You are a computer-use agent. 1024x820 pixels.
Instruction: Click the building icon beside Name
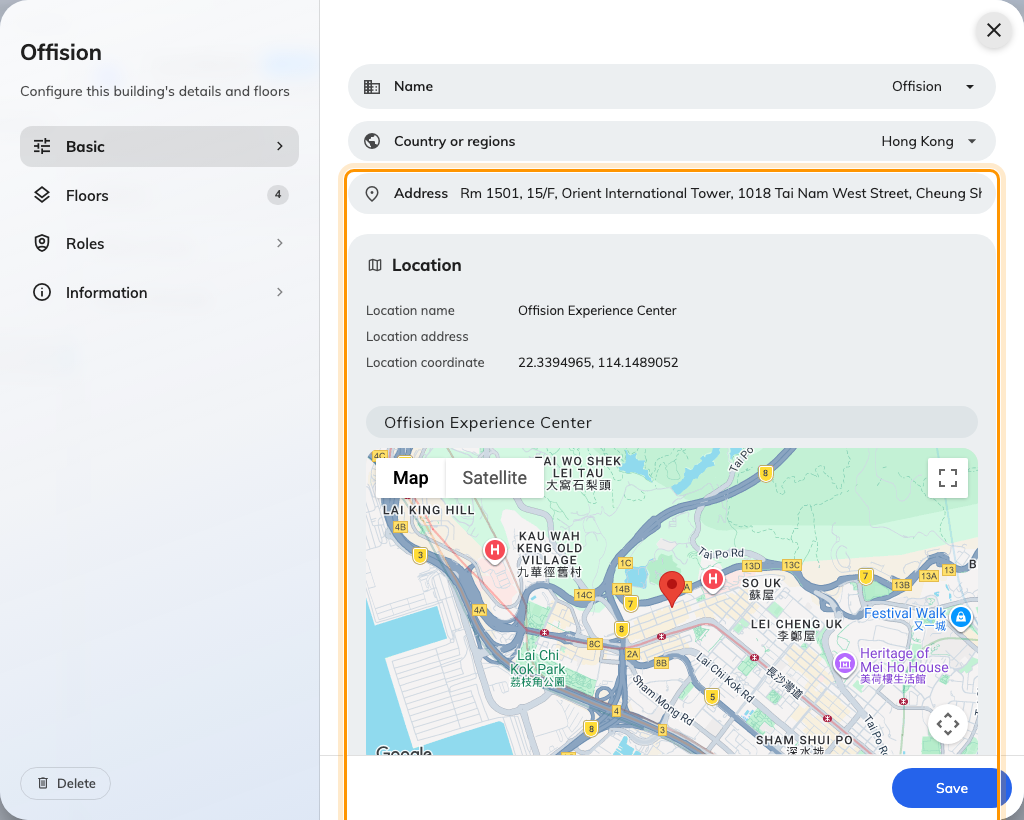coord(372,87)
